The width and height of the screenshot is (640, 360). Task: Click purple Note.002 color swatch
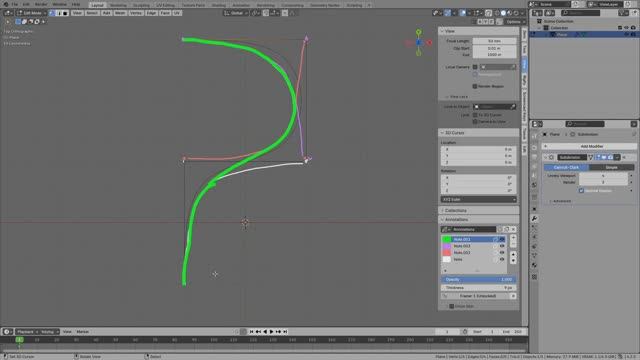447,246
